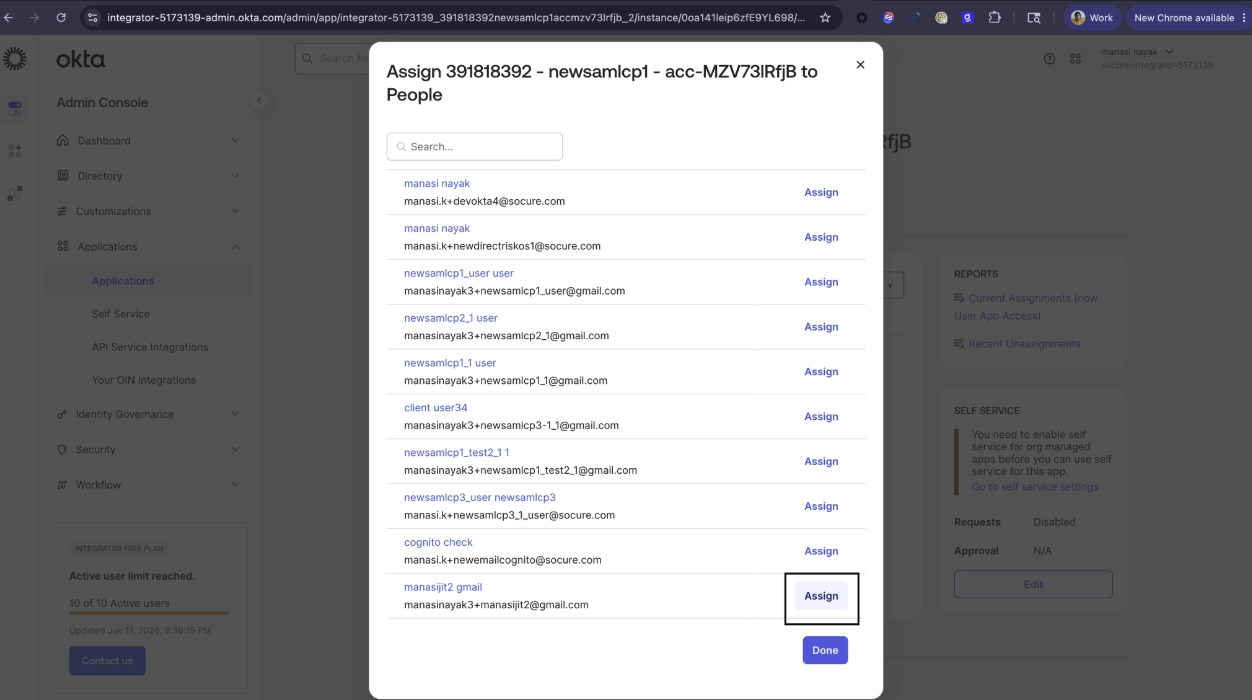
Task: Open the help question mark icon
Action: pyautogui.click(x=1049, y=59)
